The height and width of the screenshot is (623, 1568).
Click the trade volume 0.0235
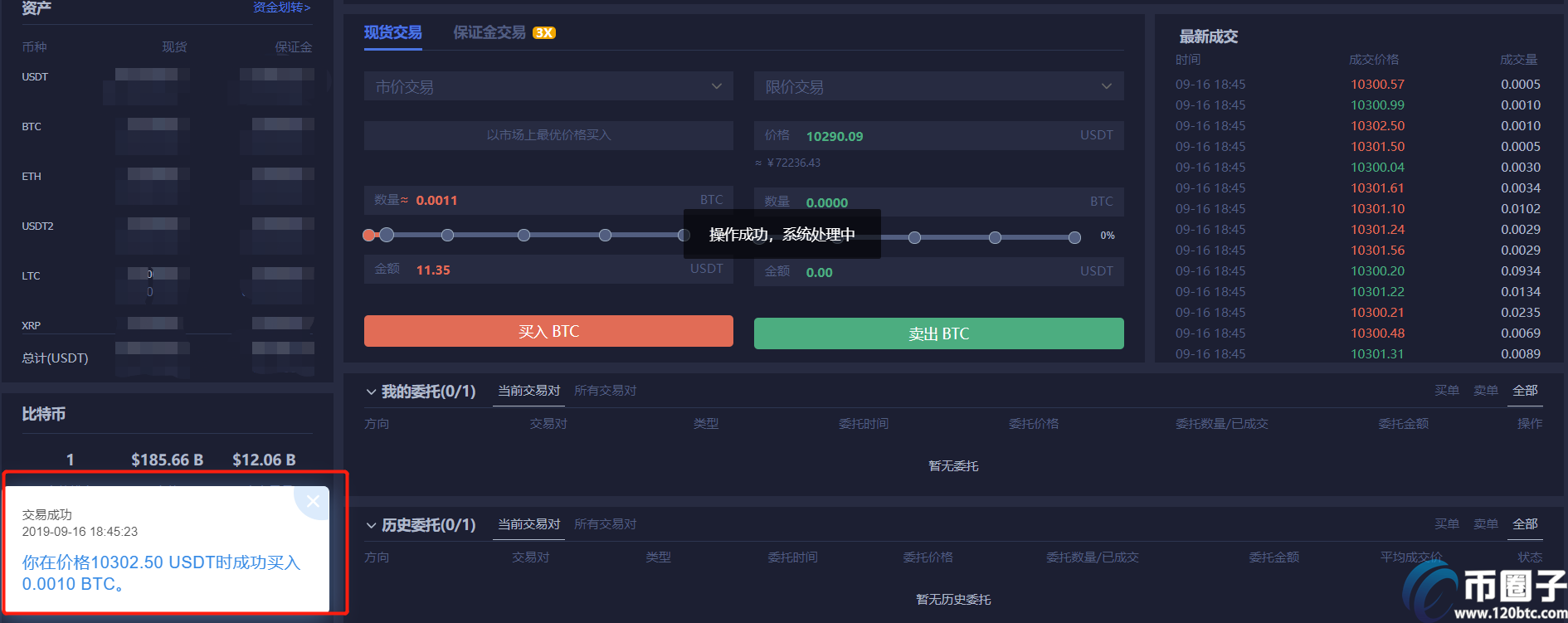(1521, 313)
